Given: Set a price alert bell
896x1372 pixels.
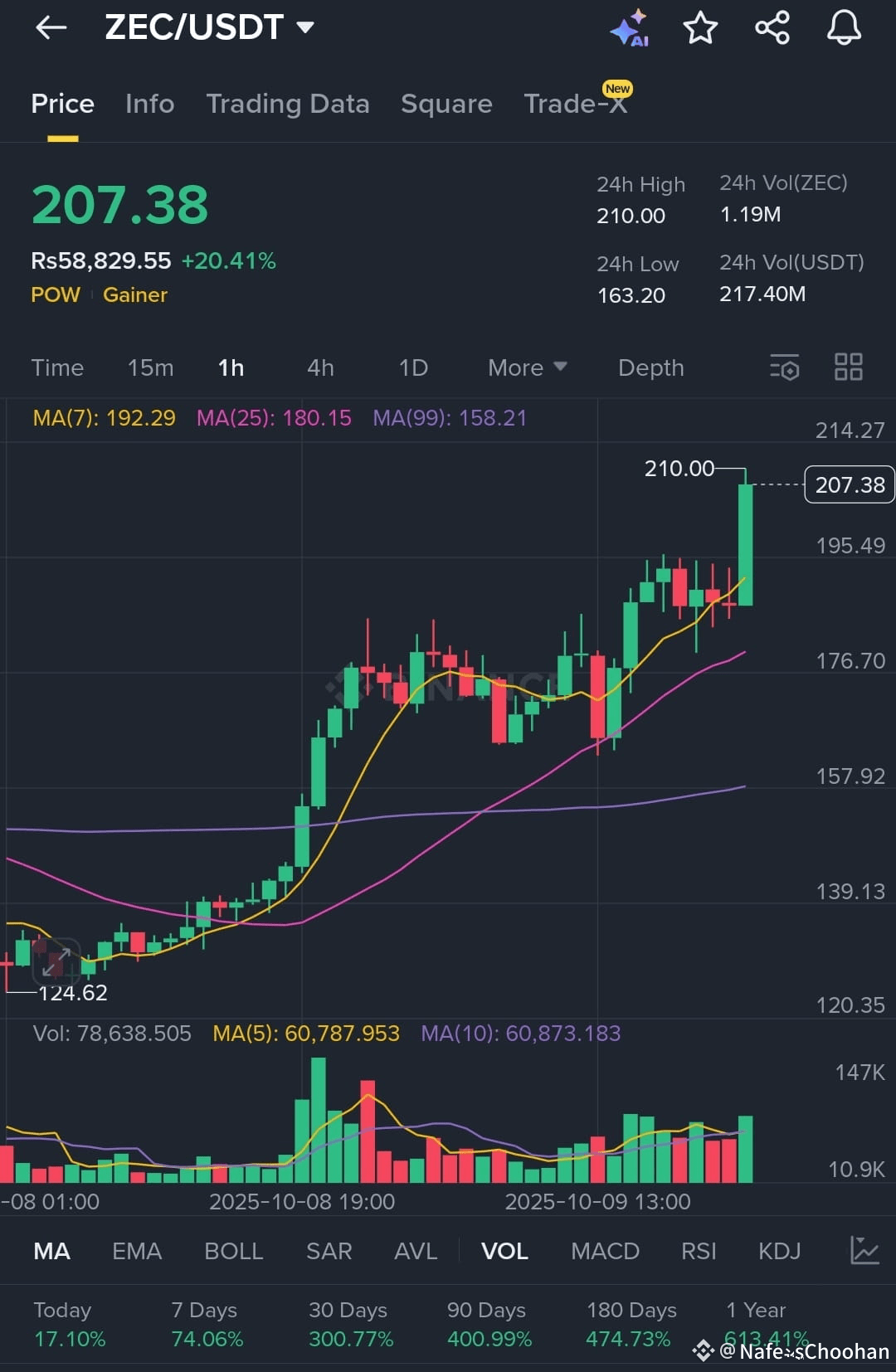Looking at the screenshot, I should pos(844,27).
